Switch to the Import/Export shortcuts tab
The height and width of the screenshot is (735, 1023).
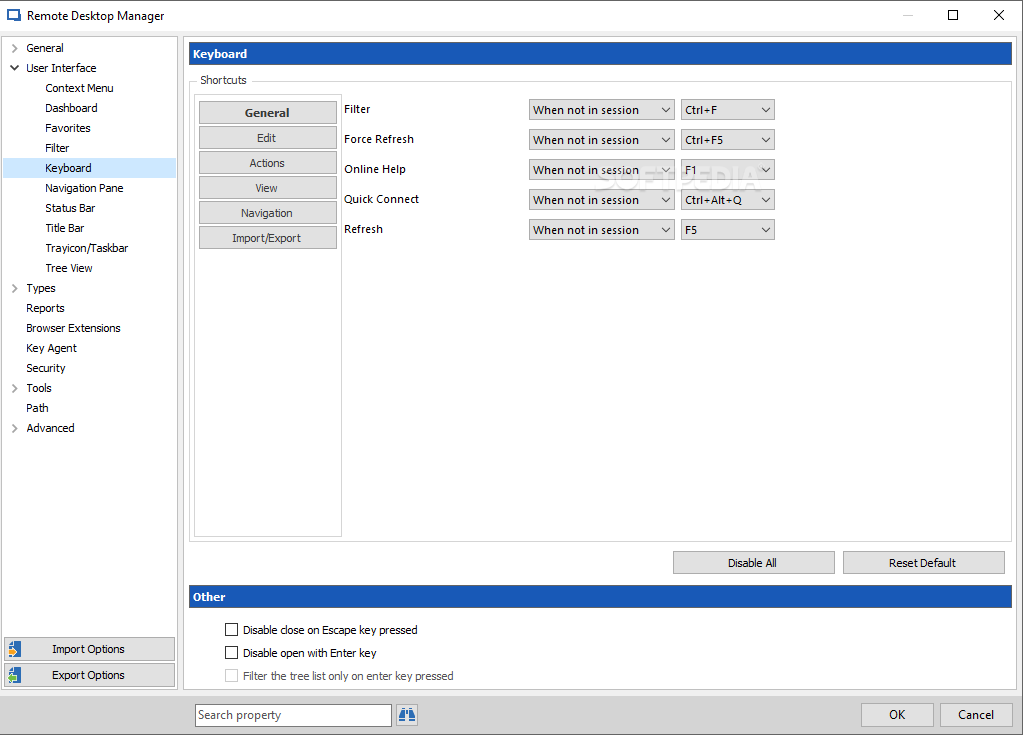coord(267,237)
